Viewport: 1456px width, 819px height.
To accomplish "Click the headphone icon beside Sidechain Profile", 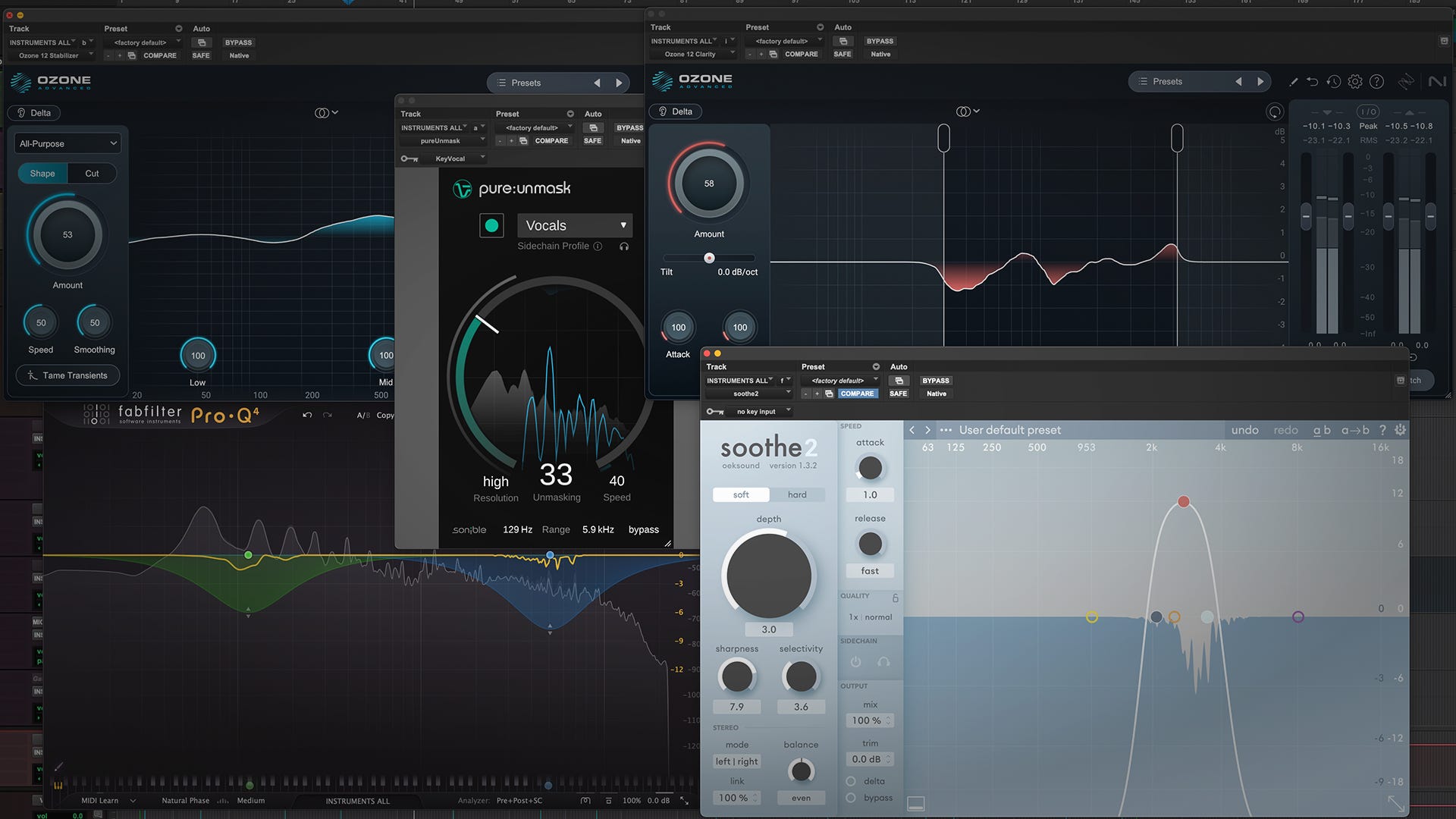I will (x=624, y=246).
